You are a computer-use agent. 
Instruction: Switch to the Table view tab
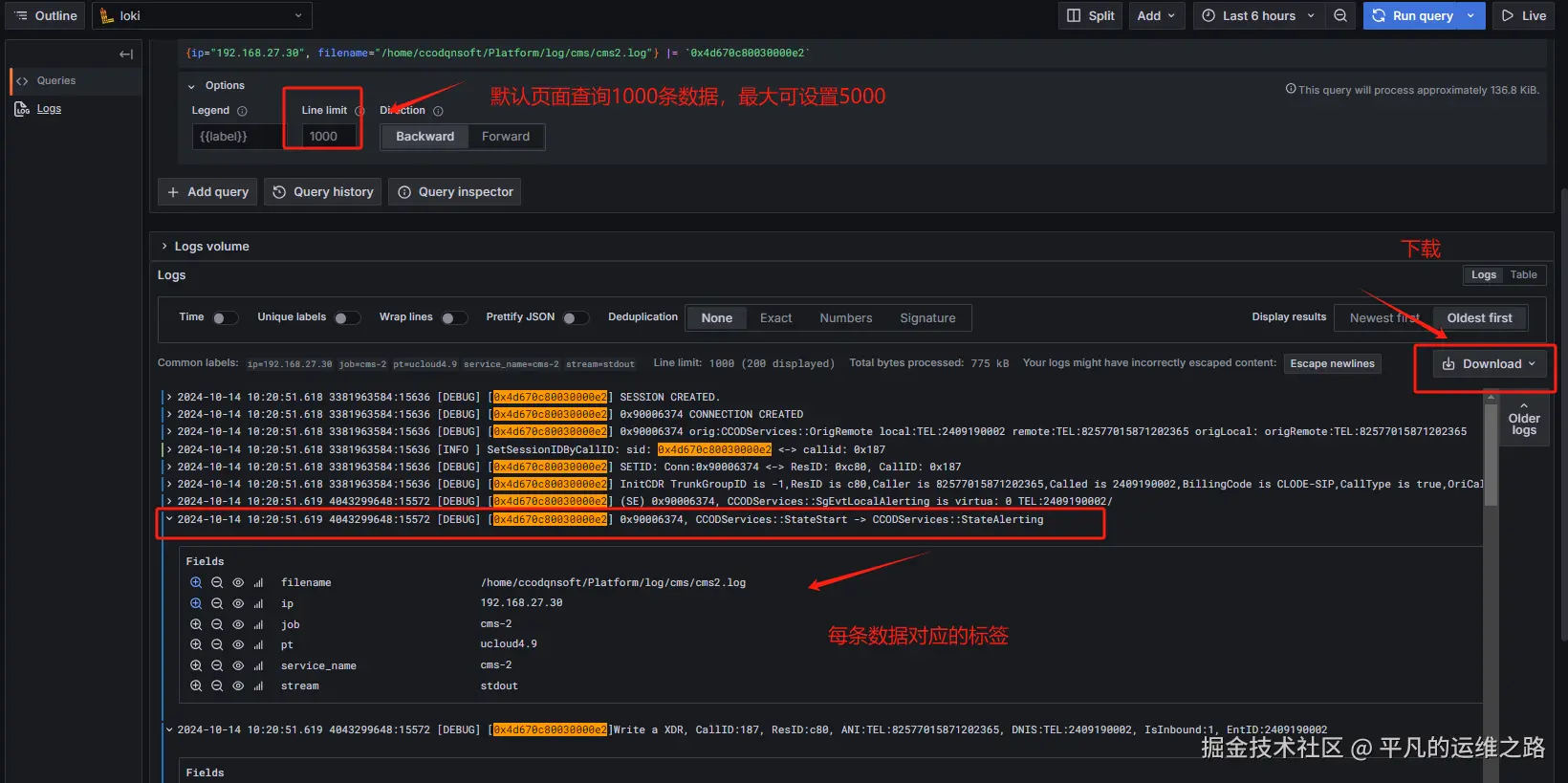1523,275
